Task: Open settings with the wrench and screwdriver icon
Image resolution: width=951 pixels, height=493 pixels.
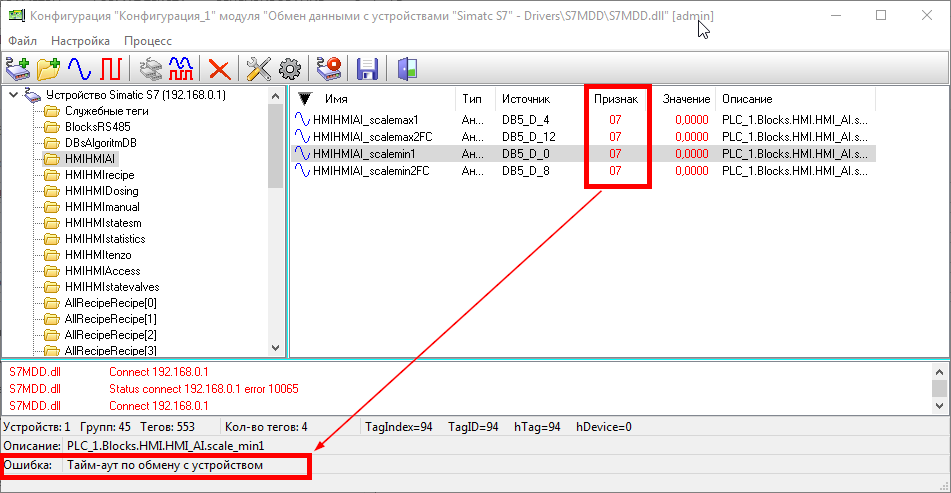Action: pyautogui.click(x=259, y=69)
